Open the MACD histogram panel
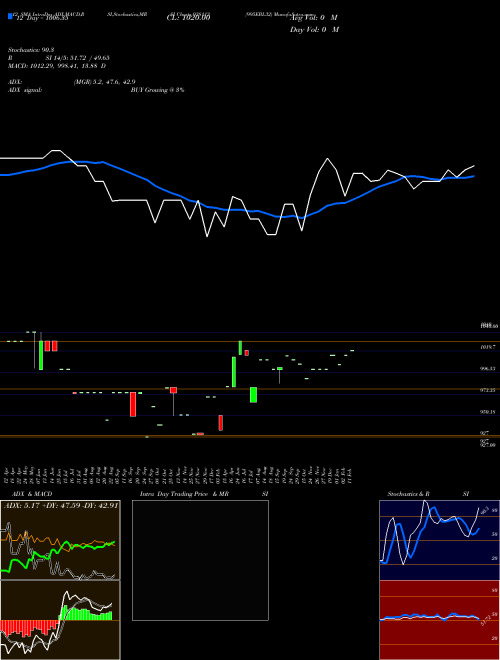 pos(60,620)
